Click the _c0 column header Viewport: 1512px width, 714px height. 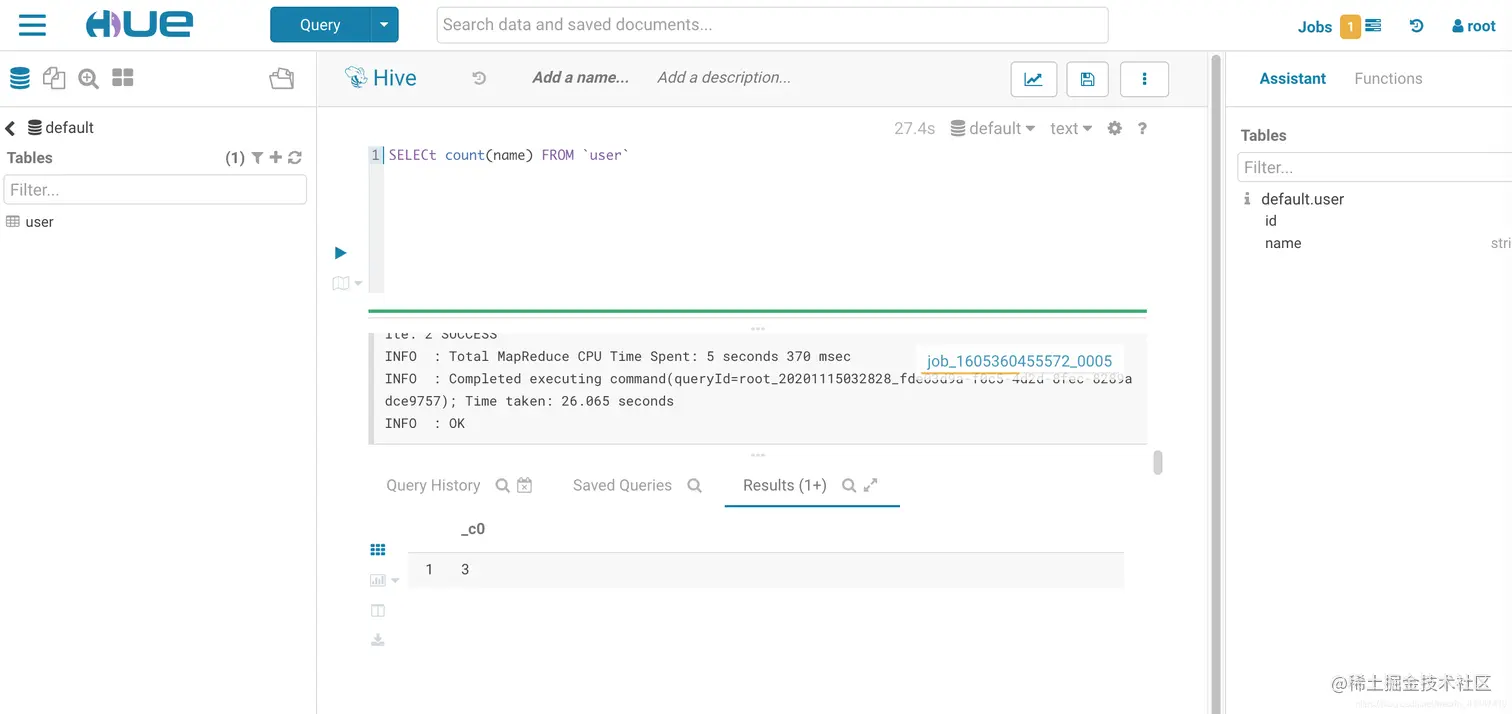[473, 529]
